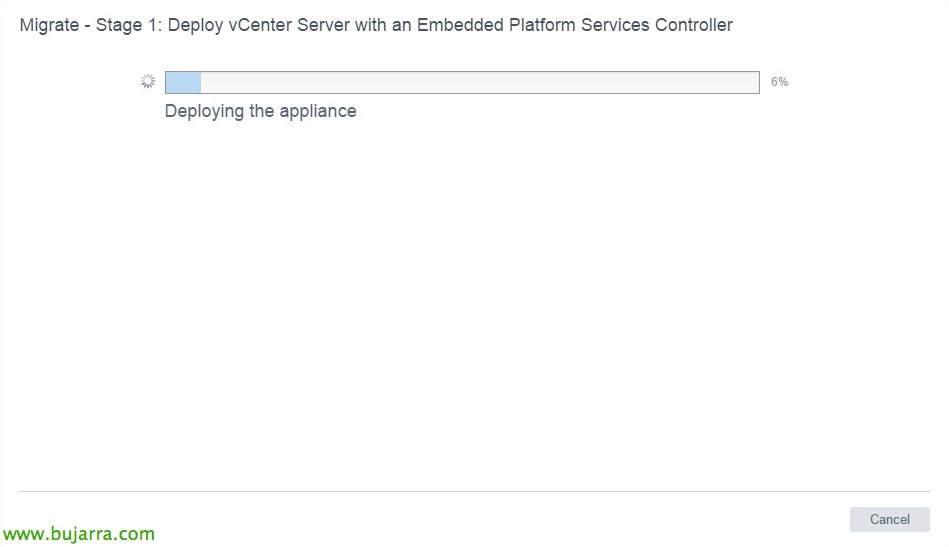Click the word 'Deploy' in the title
The image size is (949, 547).
[195, 25]
